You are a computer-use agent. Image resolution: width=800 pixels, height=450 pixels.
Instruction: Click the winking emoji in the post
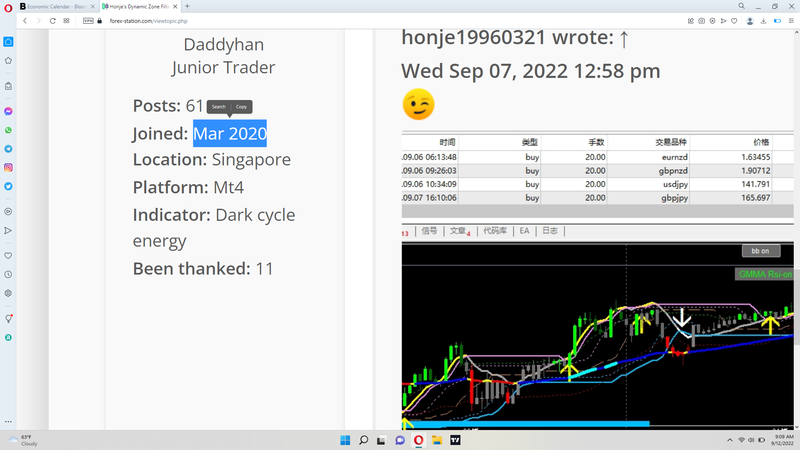[418, 105]
